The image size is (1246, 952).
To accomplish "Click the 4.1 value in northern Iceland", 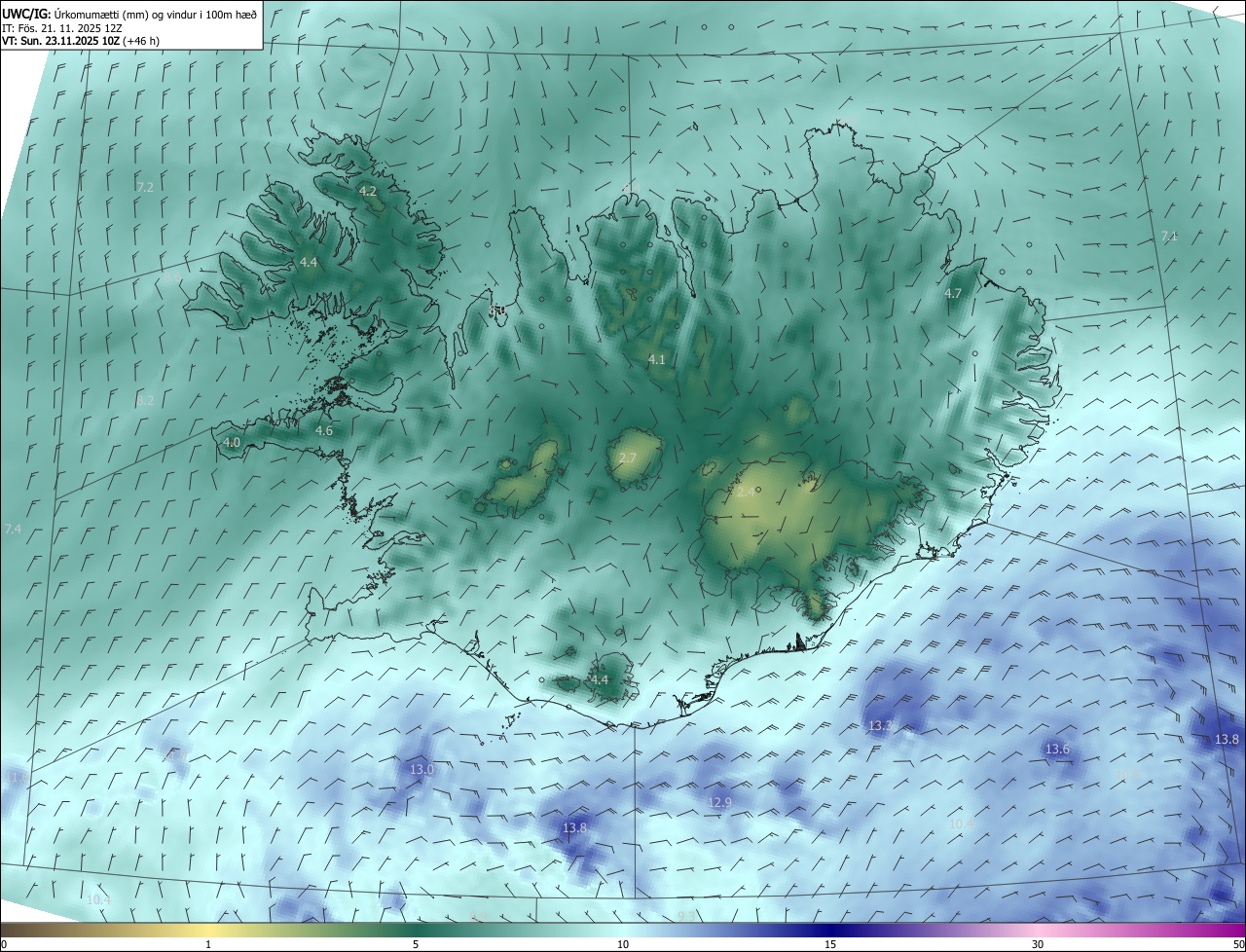I will [x=657, y=360].
